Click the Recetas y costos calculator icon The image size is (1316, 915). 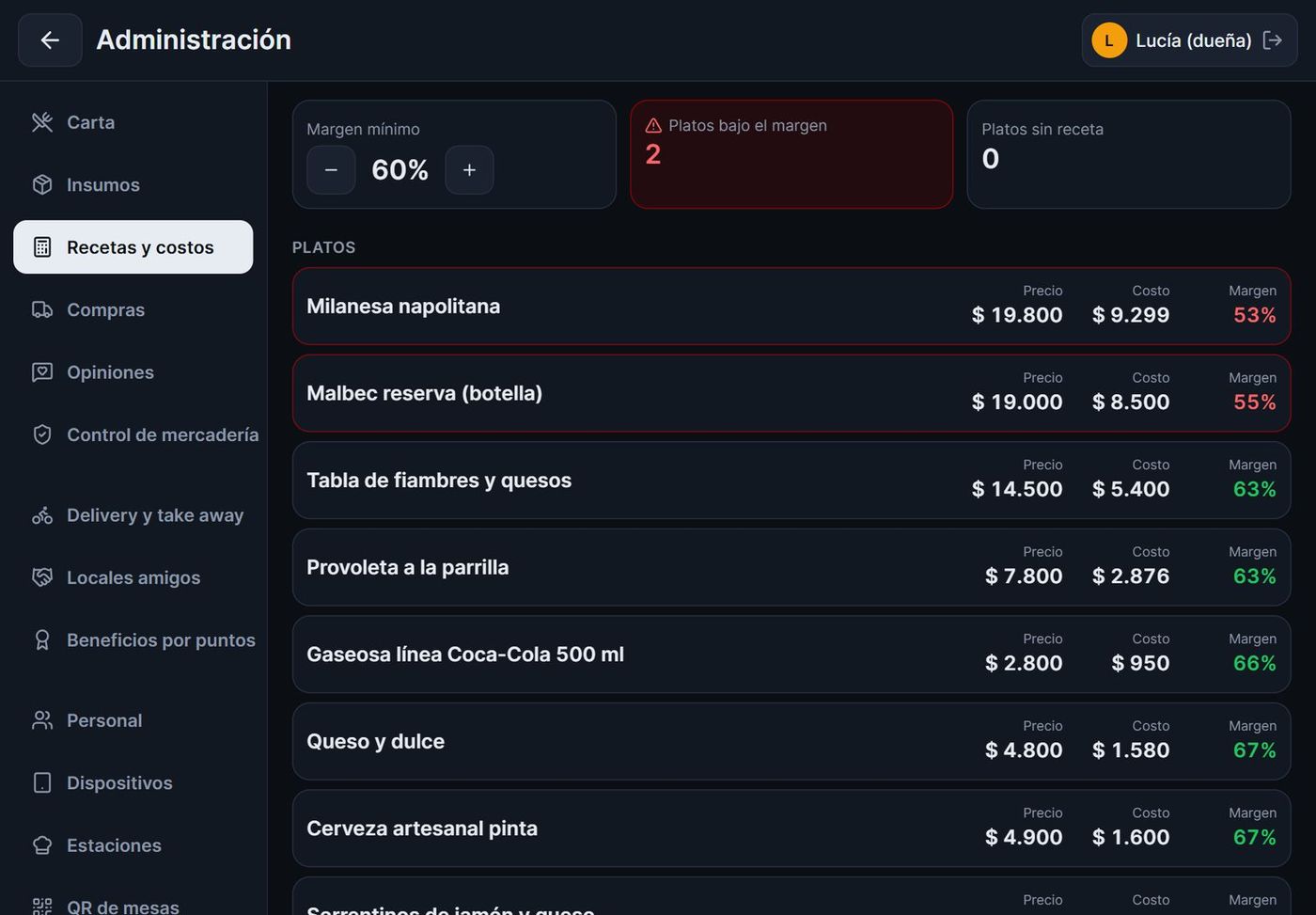tap(42, 247)
